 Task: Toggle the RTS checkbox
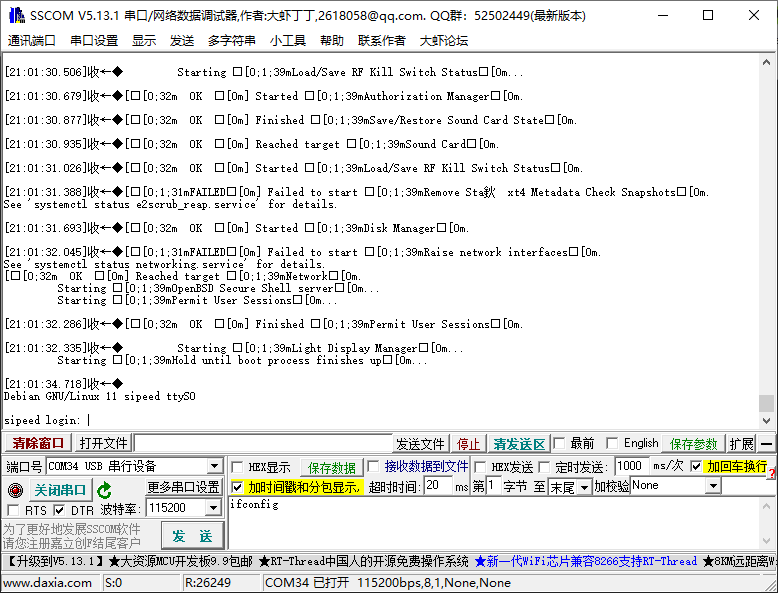tap(13, 511)
